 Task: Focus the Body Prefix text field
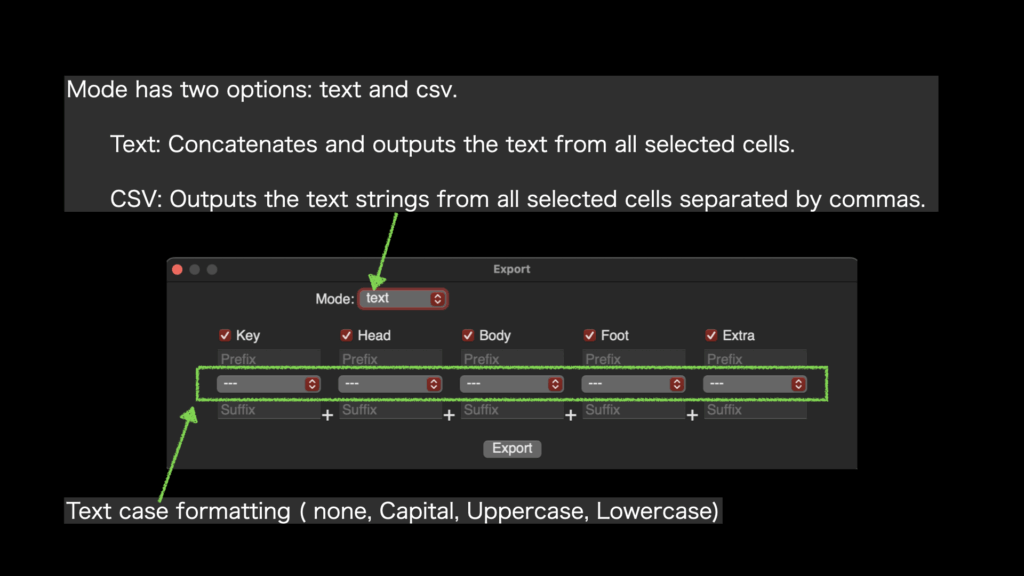tap(512, 359)
